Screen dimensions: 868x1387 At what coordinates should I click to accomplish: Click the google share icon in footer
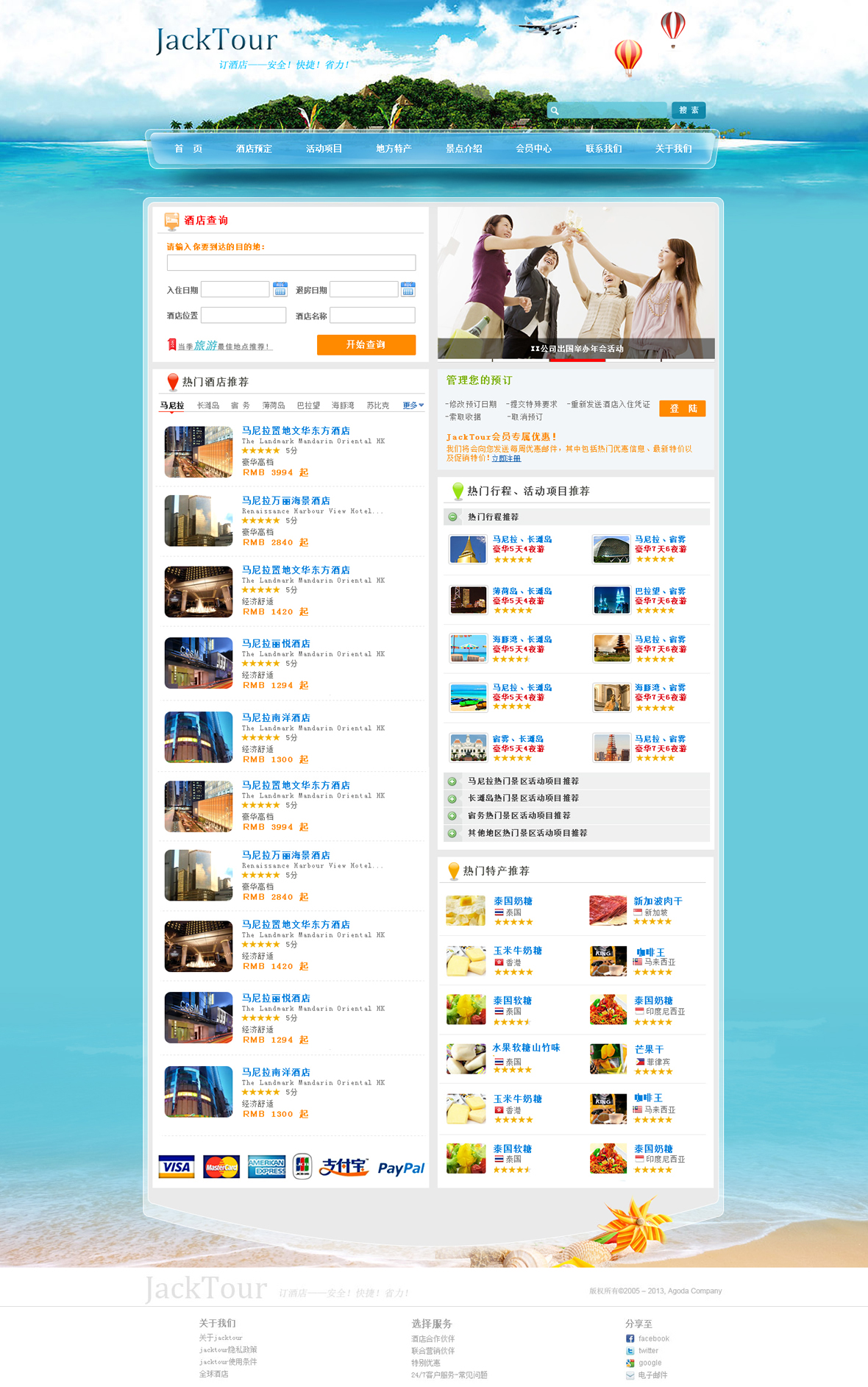[x=630, y=1363]
